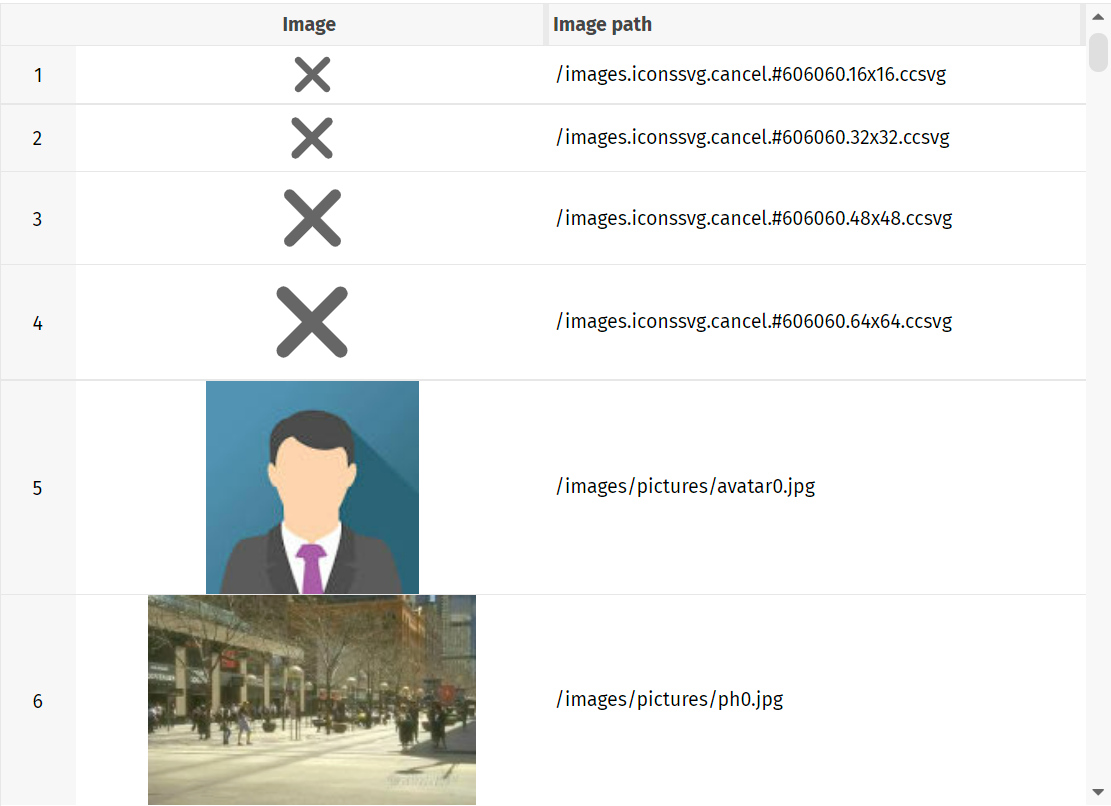Select row number 3 header
This screenshot has width=1111, height=806.
pos(38,219)
